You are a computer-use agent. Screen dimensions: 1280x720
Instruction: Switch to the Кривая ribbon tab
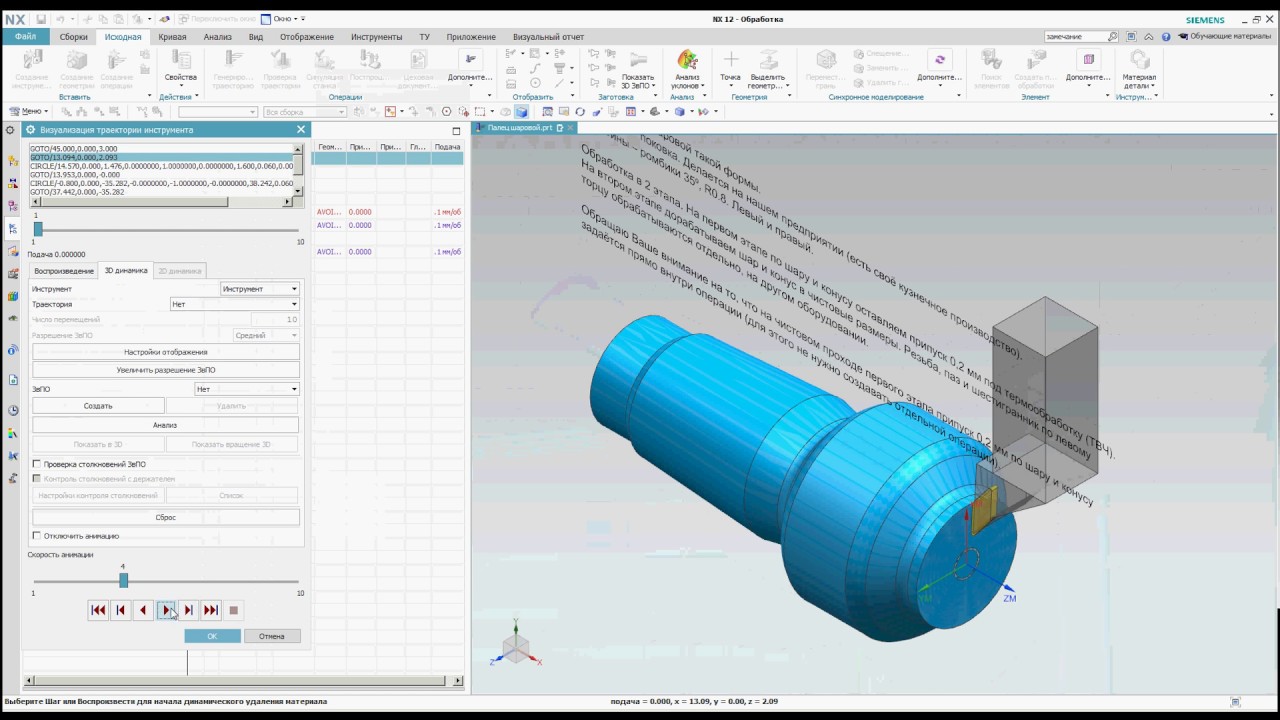(172, 37)
